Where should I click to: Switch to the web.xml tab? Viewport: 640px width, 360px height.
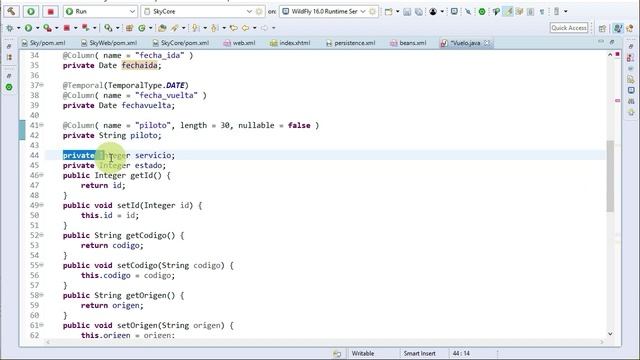240,43
